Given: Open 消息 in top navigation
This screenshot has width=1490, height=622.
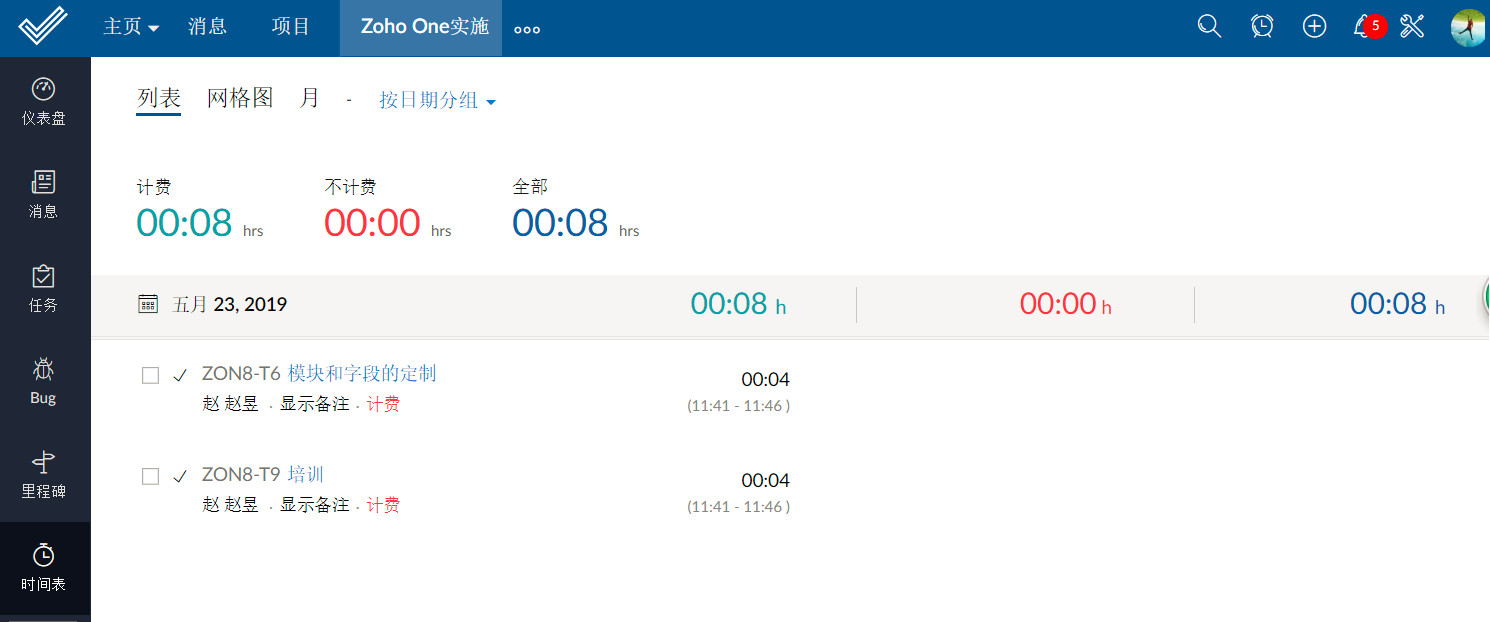Looking at the screenshot, I should (x=207, y=27).
